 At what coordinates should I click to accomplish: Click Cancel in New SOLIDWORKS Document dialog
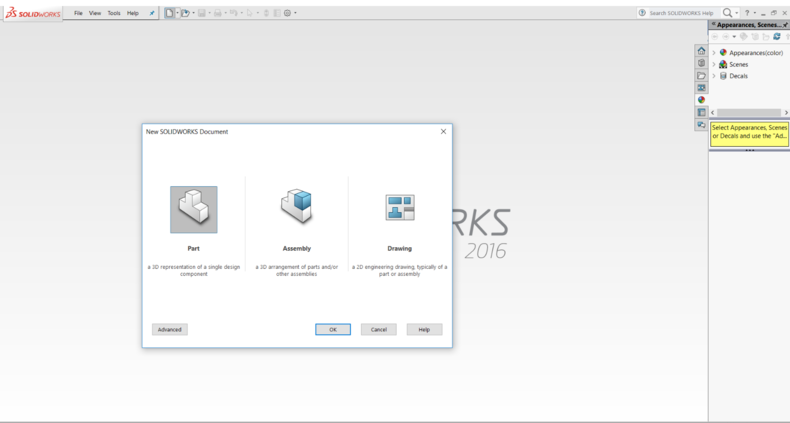pos(378,329)
